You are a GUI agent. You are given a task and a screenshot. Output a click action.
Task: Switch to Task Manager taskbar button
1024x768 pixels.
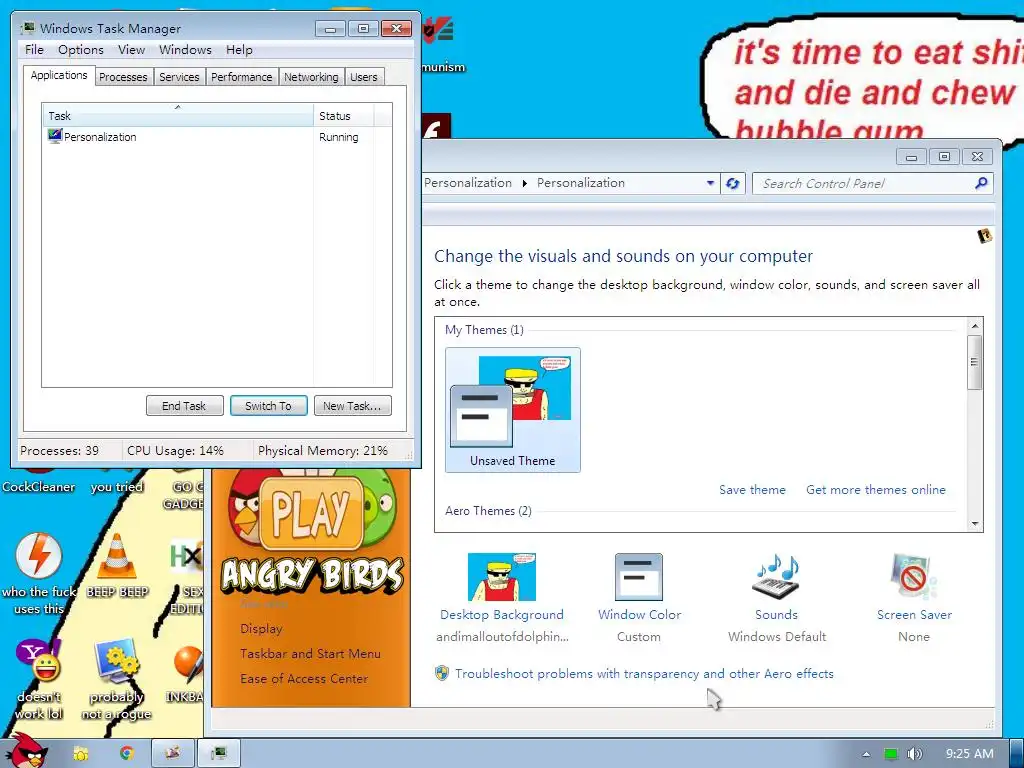219,753
